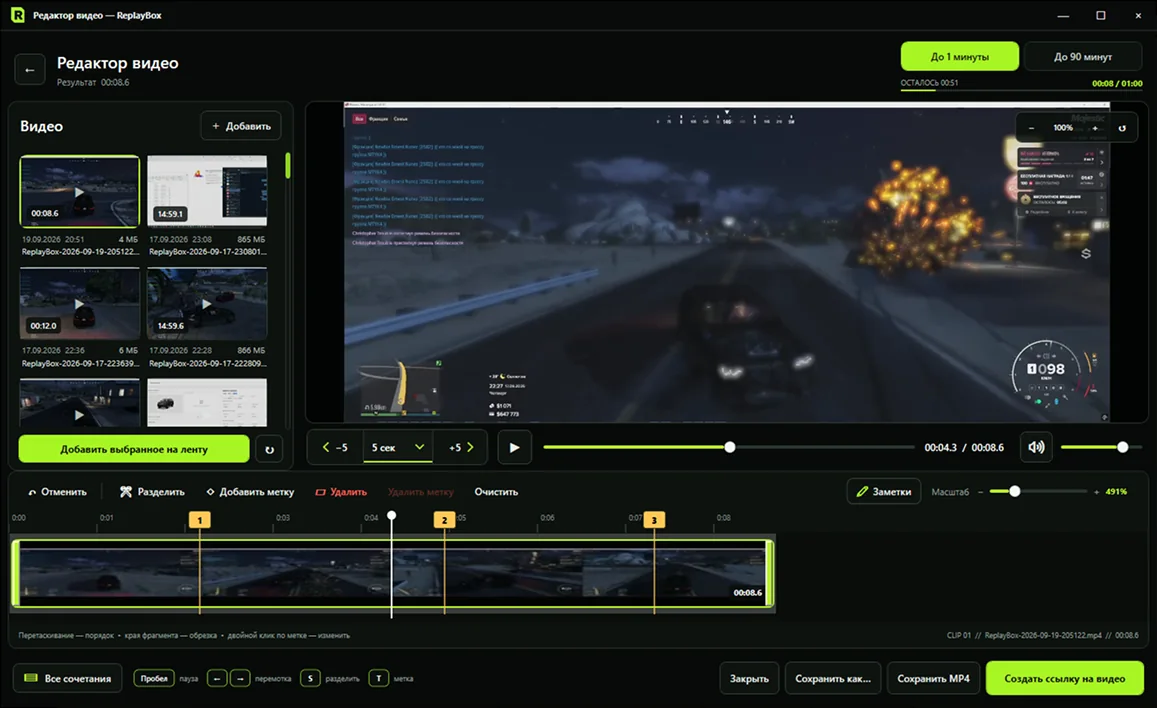Reset preview zoom with rotate icon
This screenshot has height=708, width=1157.
tap(1122, 128)
